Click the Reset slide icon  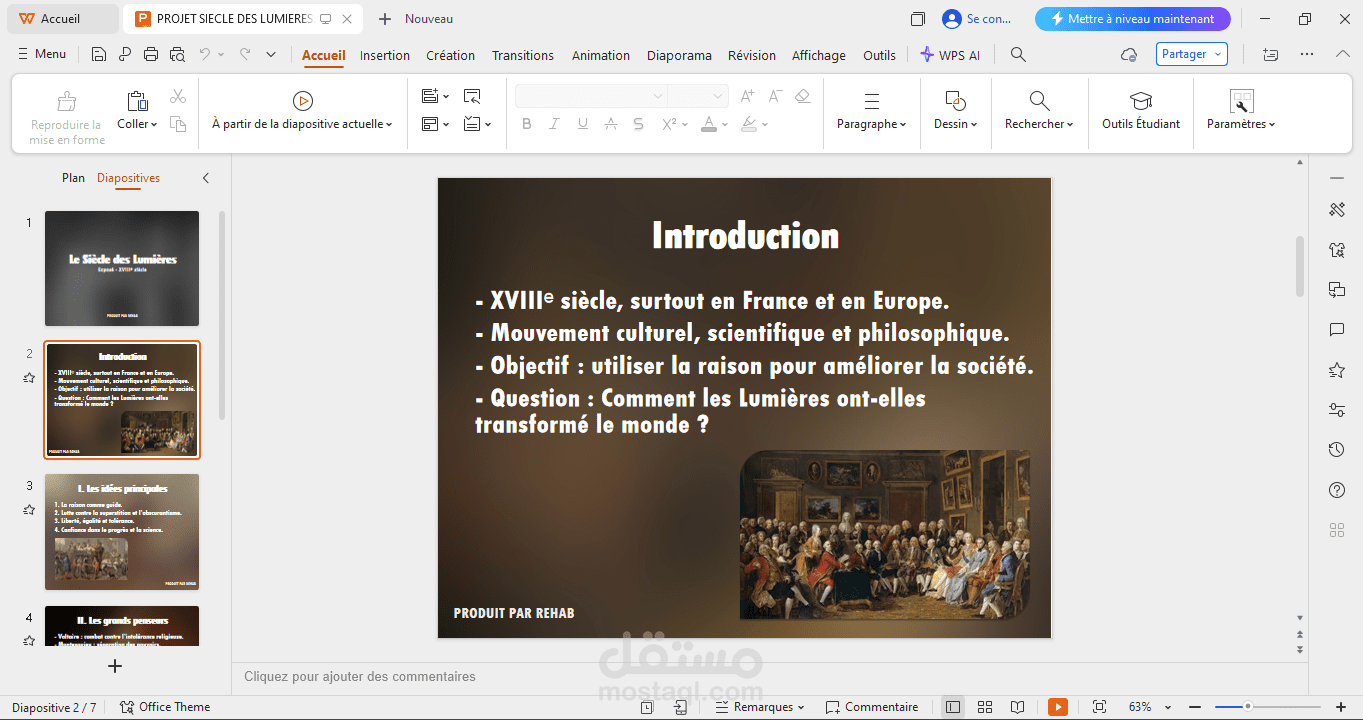(472, 97)
